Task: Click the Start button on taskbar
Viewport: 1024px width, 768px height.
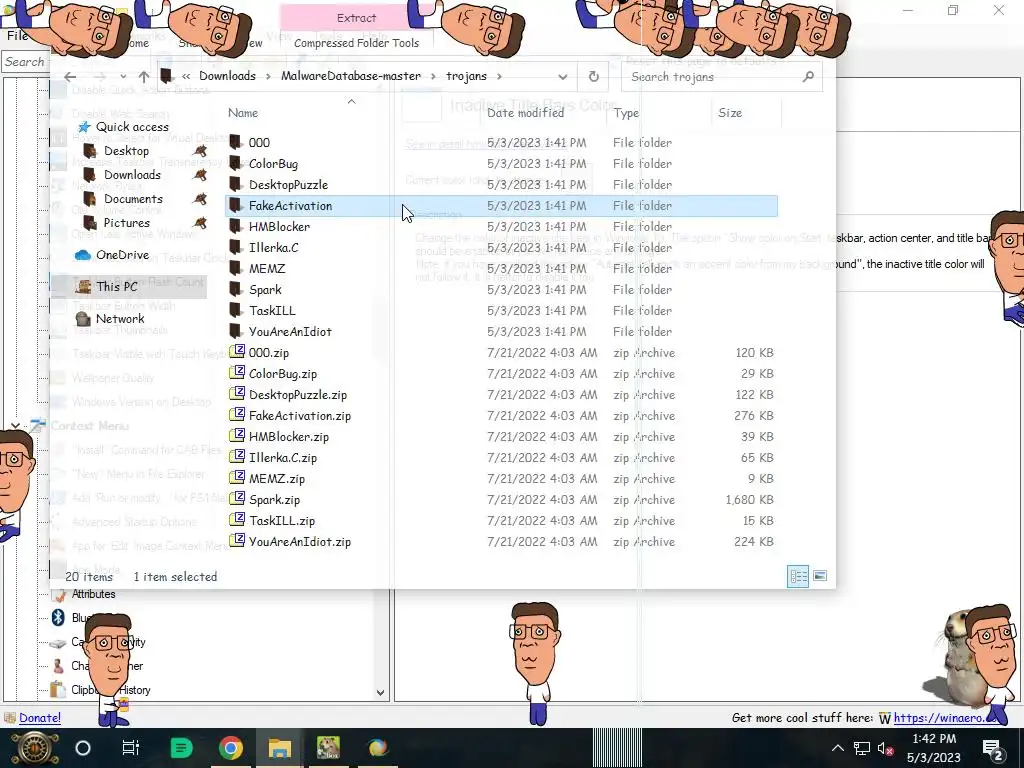Action: (x=33, y=748)
